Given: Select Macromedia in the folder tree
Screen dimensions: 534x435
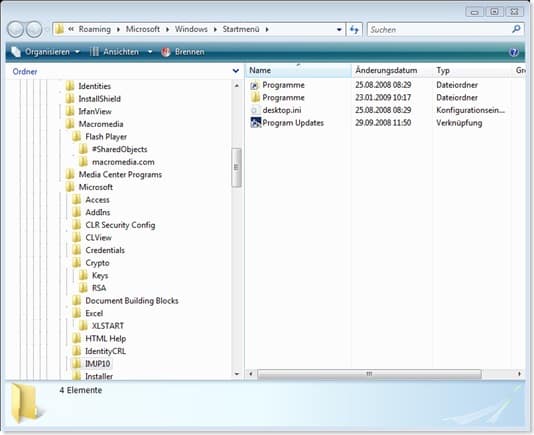Looking at the screenshot, I should click(x=101, y=124).
